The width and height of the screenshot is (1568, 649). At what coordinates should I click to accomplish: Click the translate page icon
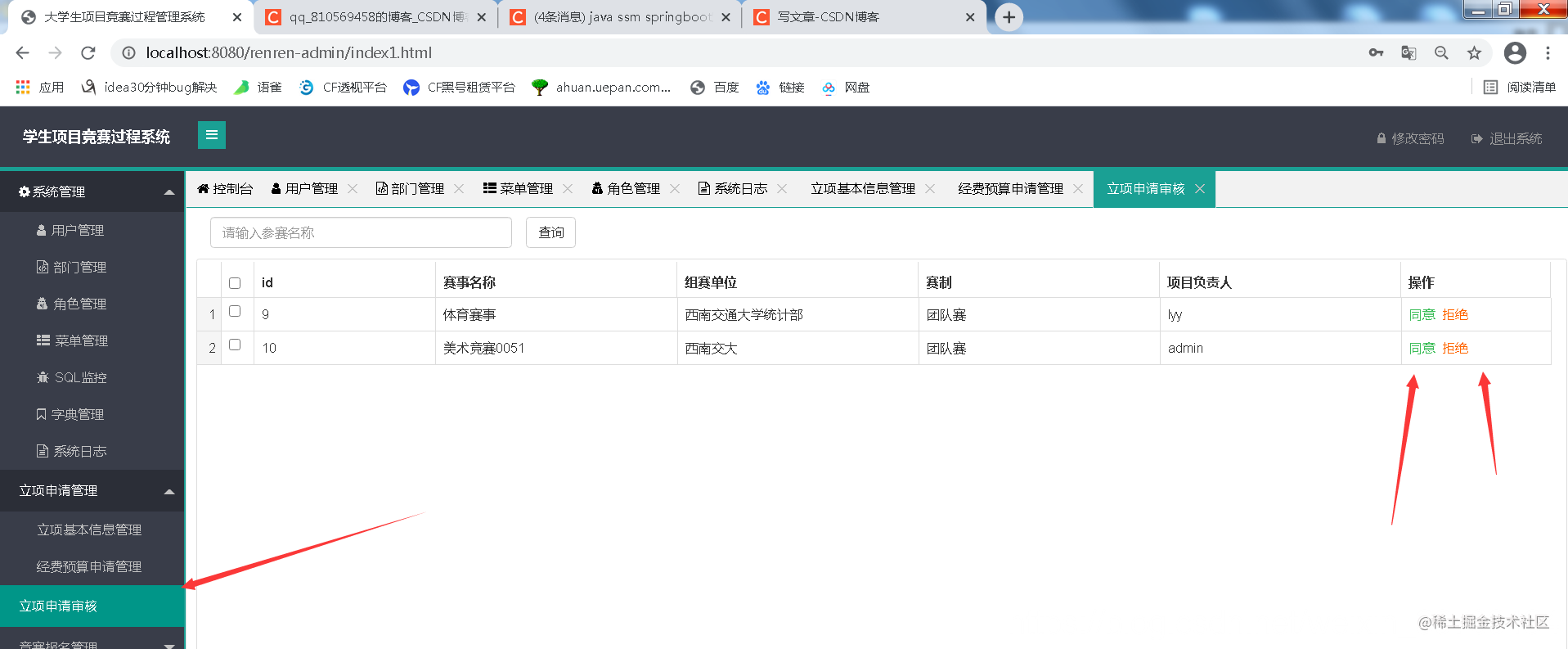click(x=1409, y=52)
